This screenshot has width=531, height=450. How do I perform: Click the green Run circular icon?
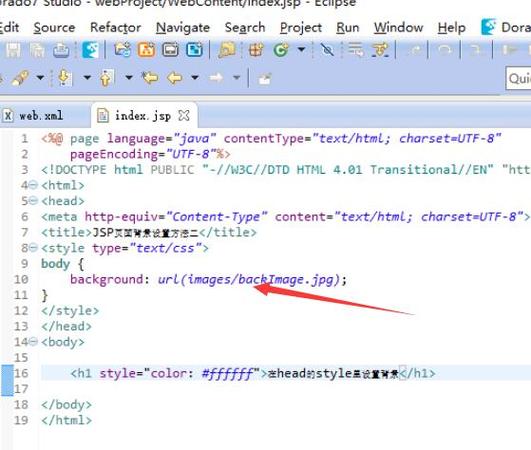(x=281, y=50)
